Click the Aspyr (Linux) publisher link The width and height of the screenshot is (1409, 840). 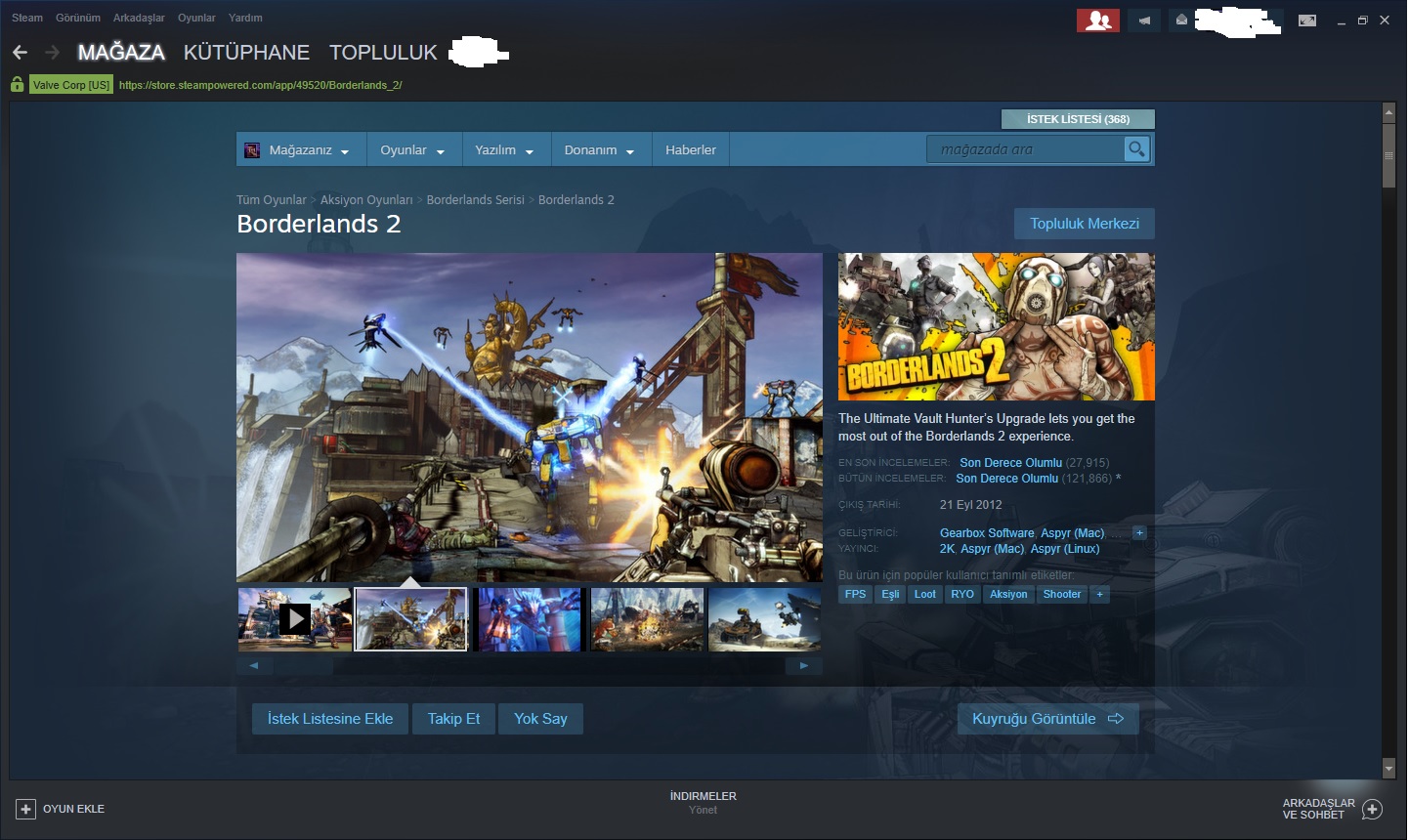(x=1065, y=549)
